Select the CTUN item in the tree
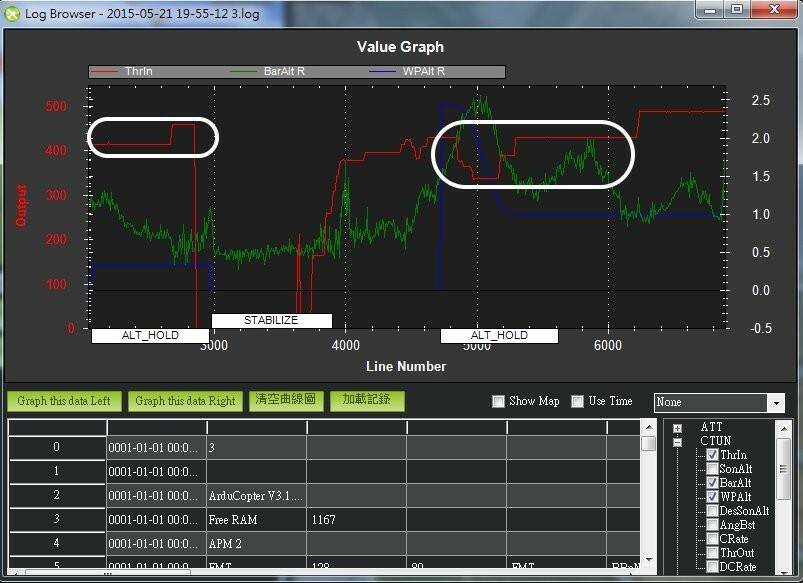This screenshot has height=583, width=803. [715, 441]
